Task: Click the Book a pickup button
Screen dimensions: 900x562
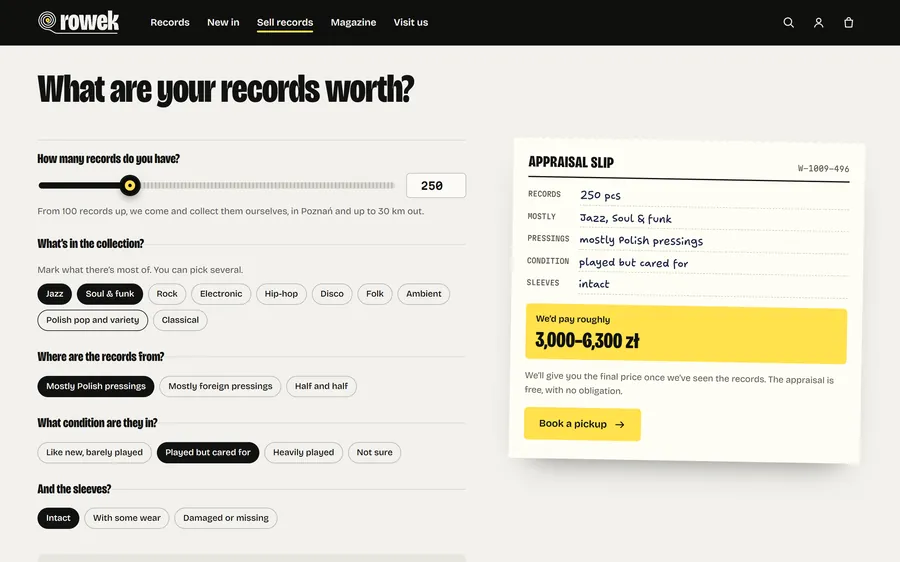Action: pos(582,424)
